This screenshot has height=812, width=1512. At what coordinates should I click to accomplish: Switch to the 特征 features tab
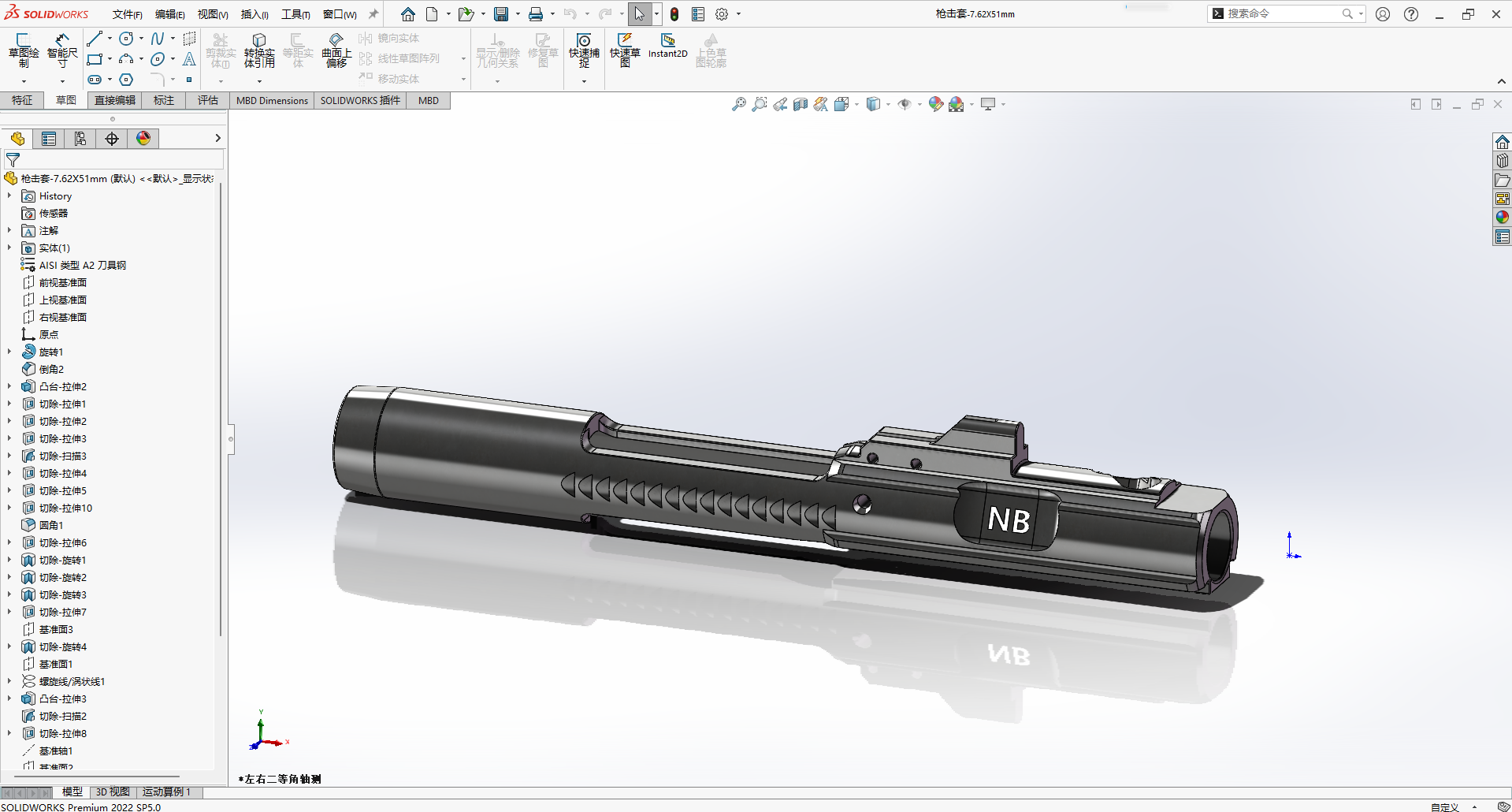[22, 100]
